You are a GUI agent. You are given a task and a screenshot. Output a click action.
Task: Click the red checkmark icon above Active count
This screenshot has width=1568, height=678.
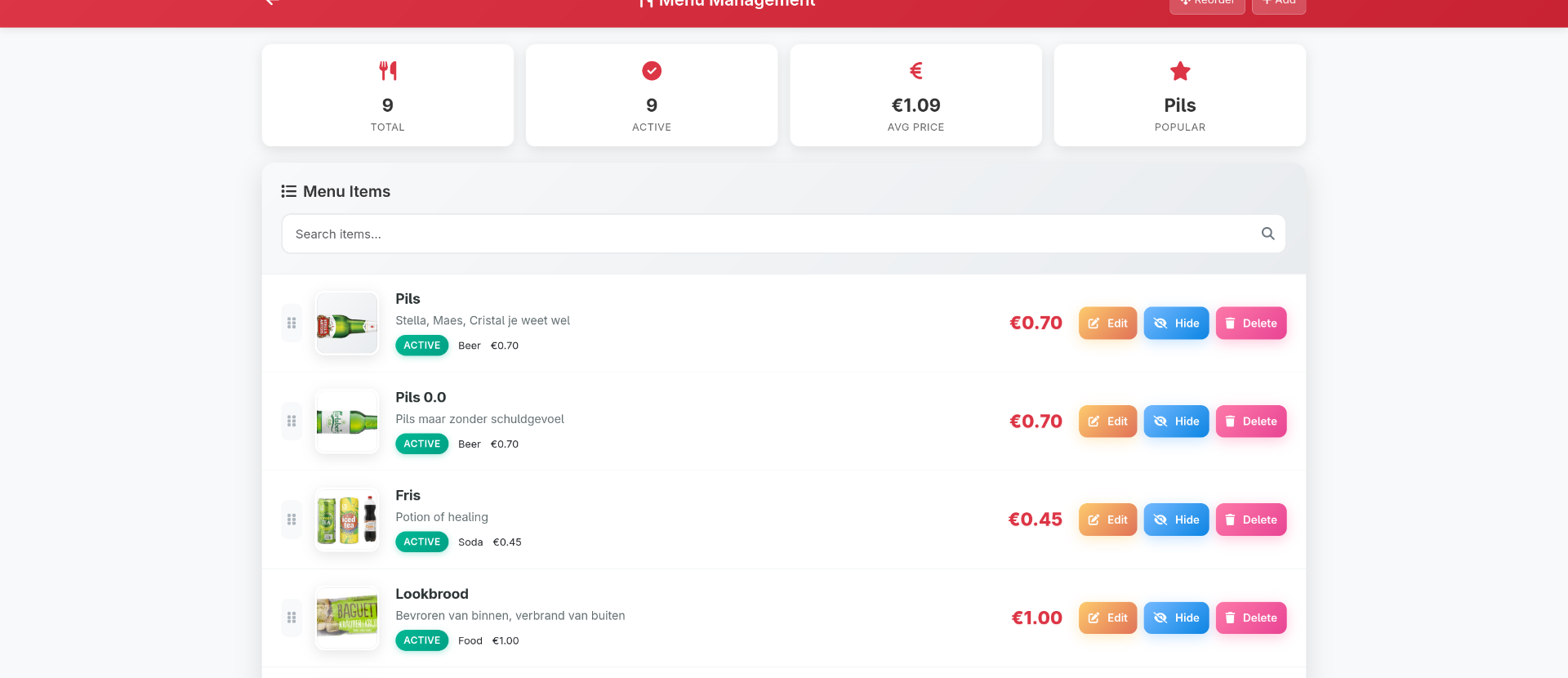tap(651, 70)
